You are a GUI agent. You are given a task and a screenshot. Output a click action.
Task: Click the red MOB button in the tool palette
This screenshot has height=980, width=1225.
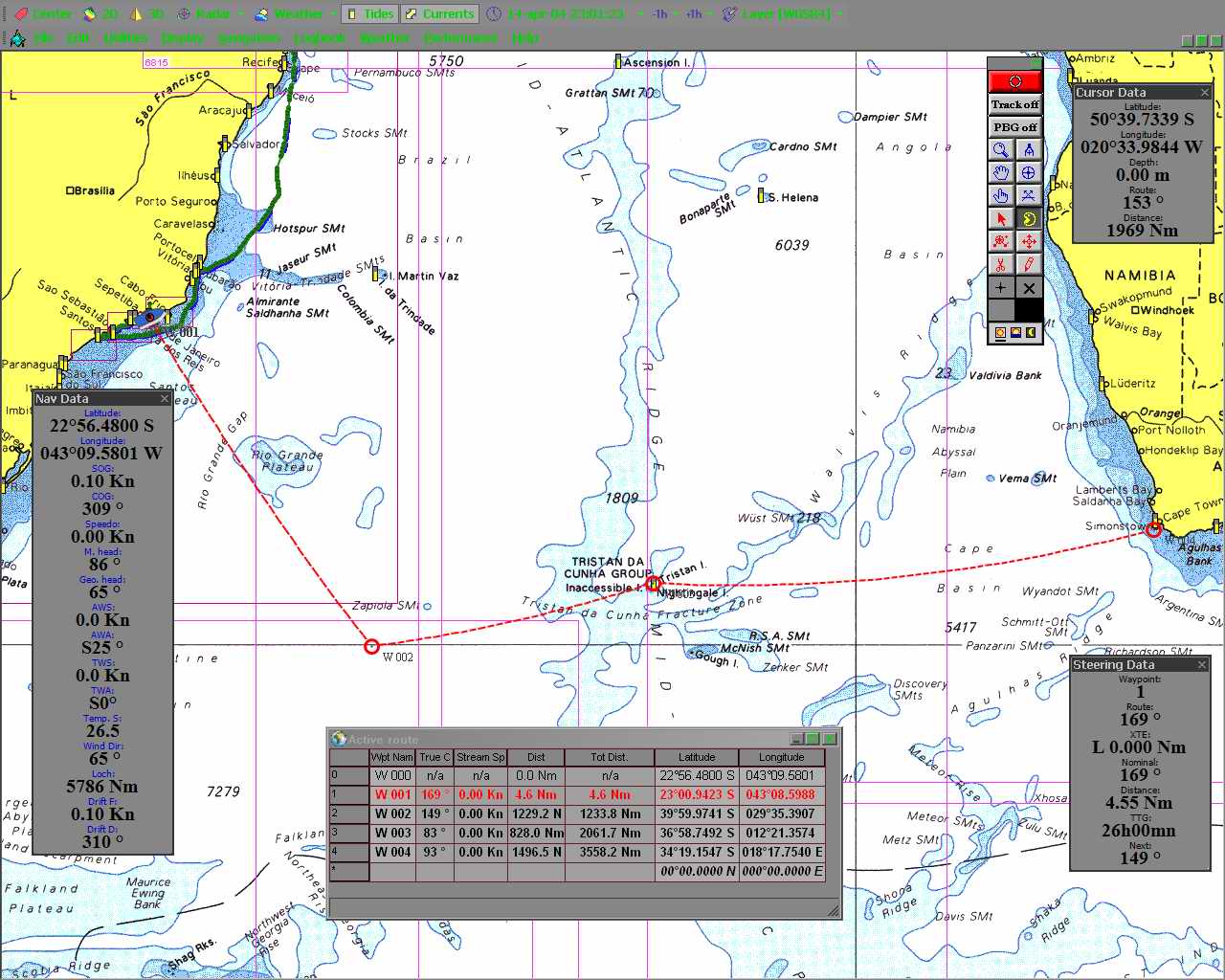(1014, 81)
